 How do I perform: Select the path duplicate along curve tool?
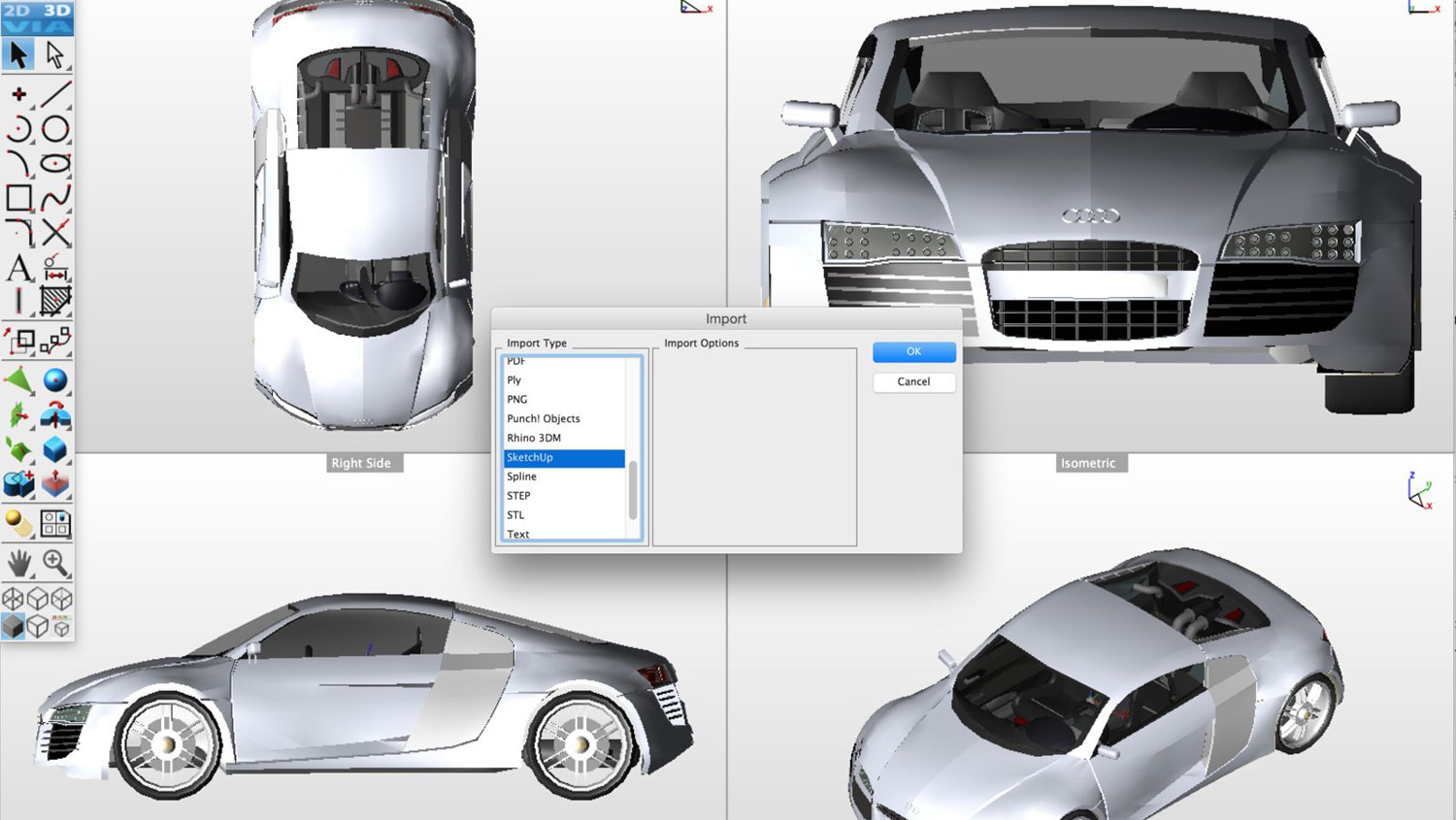tap(55, 341)
